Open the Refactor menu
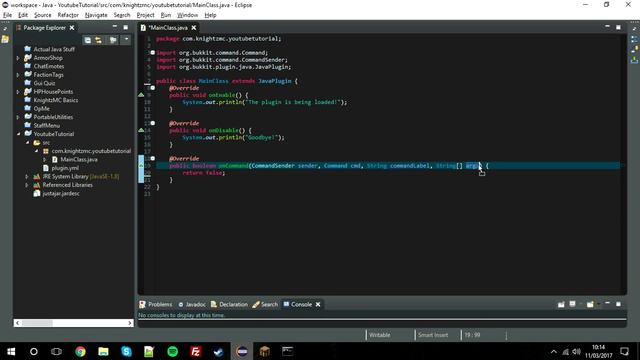 pyautogui.click(x=68, y=15)
